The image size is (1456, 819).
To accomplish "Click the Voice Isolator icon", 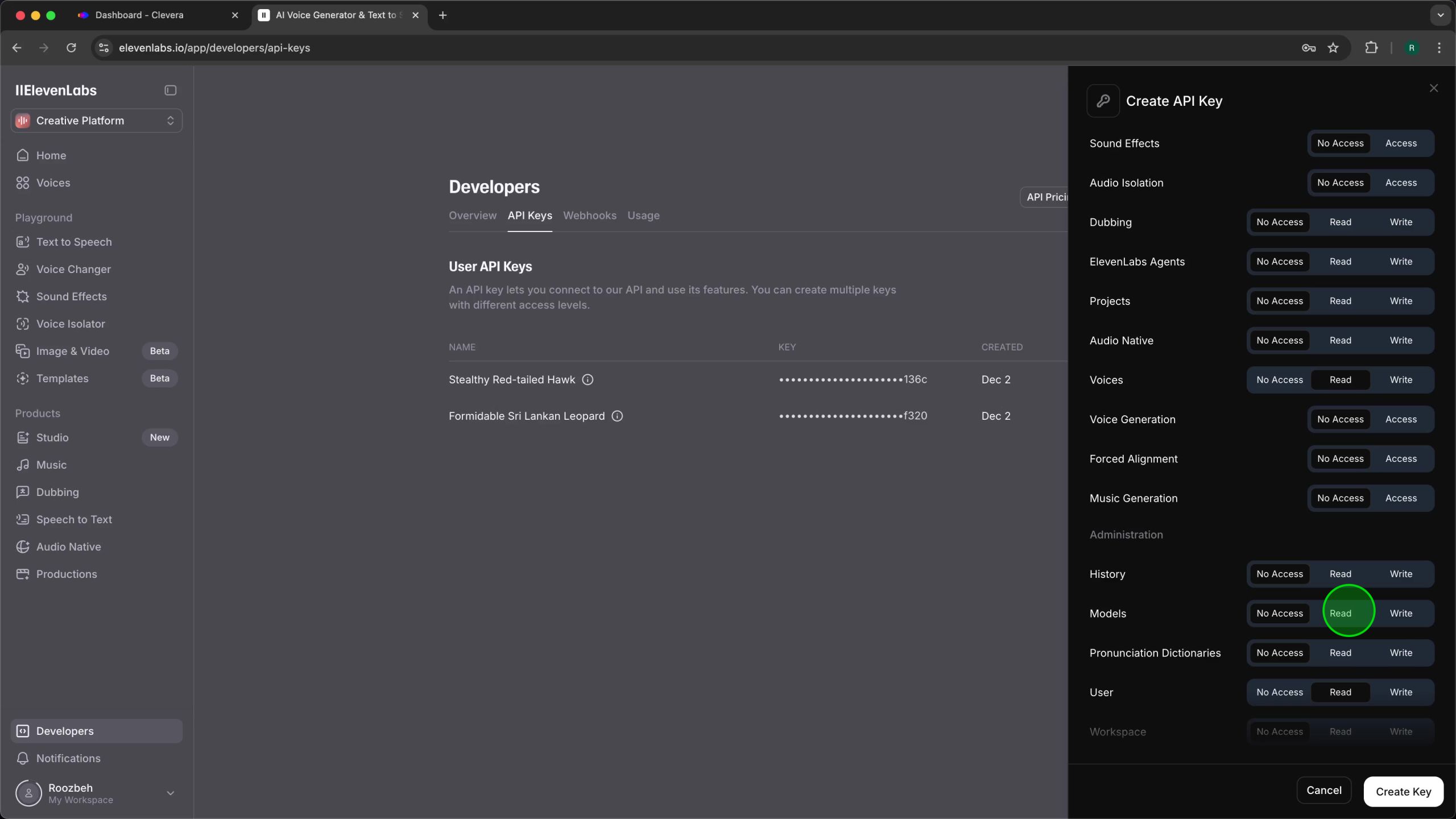I will pyautogui.click(x=23, y=324).
